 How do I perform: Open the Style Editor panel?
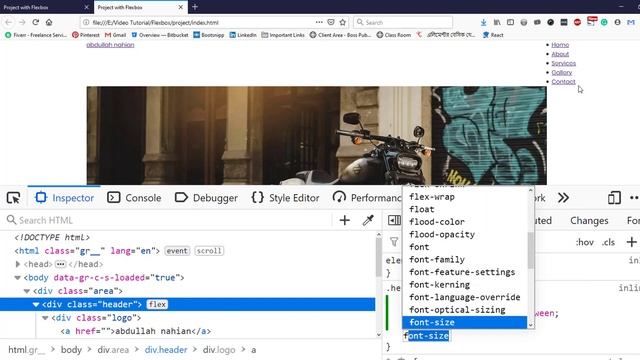(x=285, y=198)
